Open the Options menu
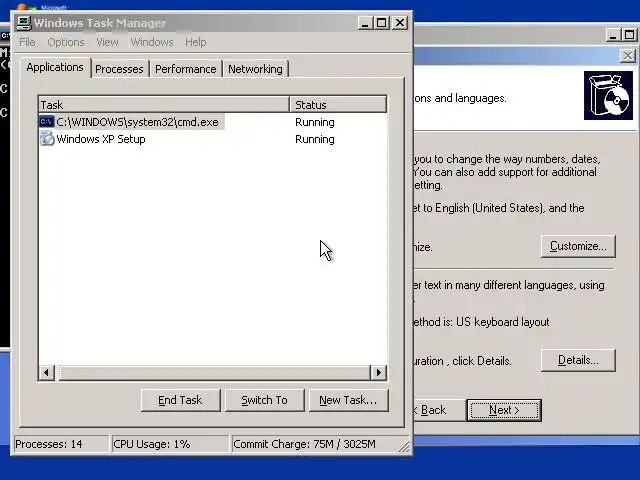This screenshot has width=640, height=480. [x=66, y=42]
